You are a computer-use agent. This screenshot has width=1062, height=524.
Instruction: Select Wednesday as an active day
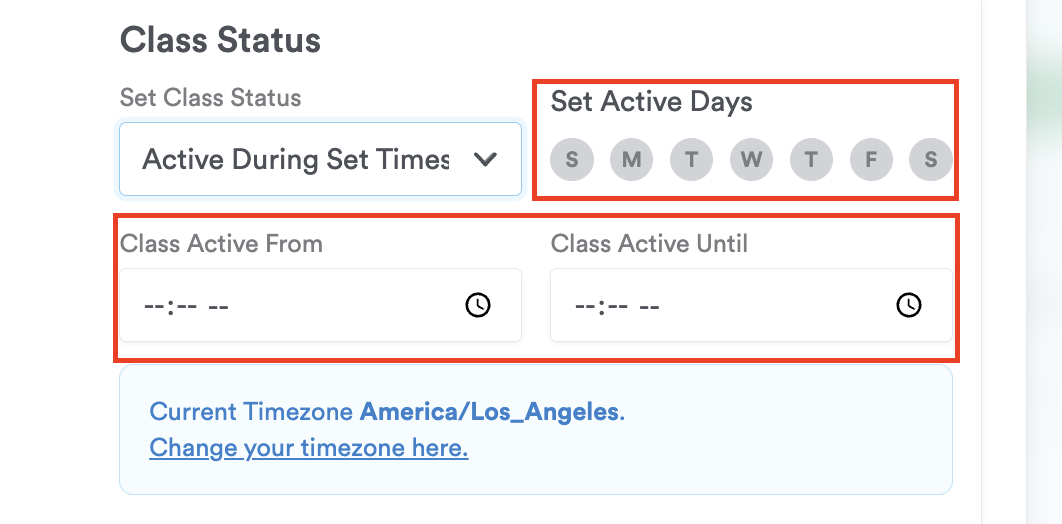coord(751,159)
